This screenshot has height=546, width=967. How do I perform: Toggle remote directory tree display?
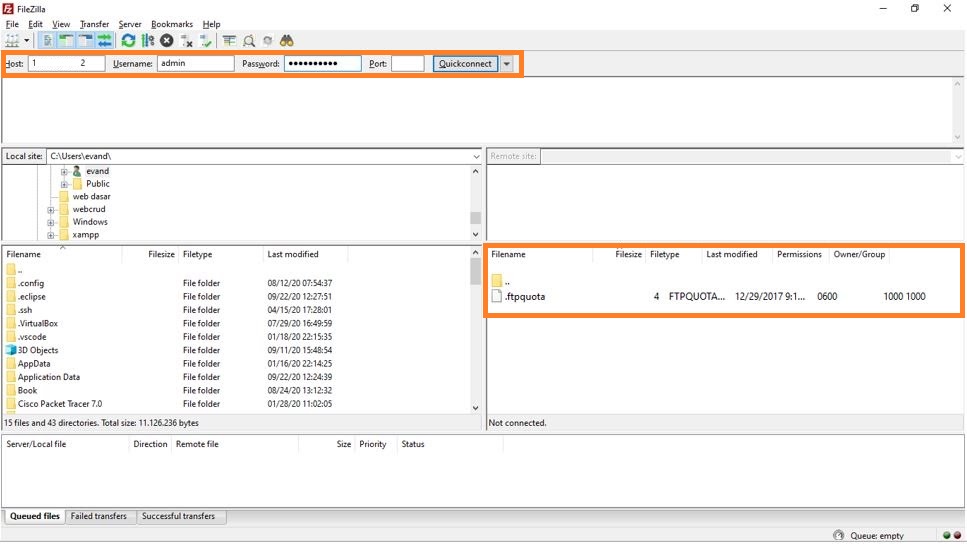pyautogui.click(x=85, y=41)
